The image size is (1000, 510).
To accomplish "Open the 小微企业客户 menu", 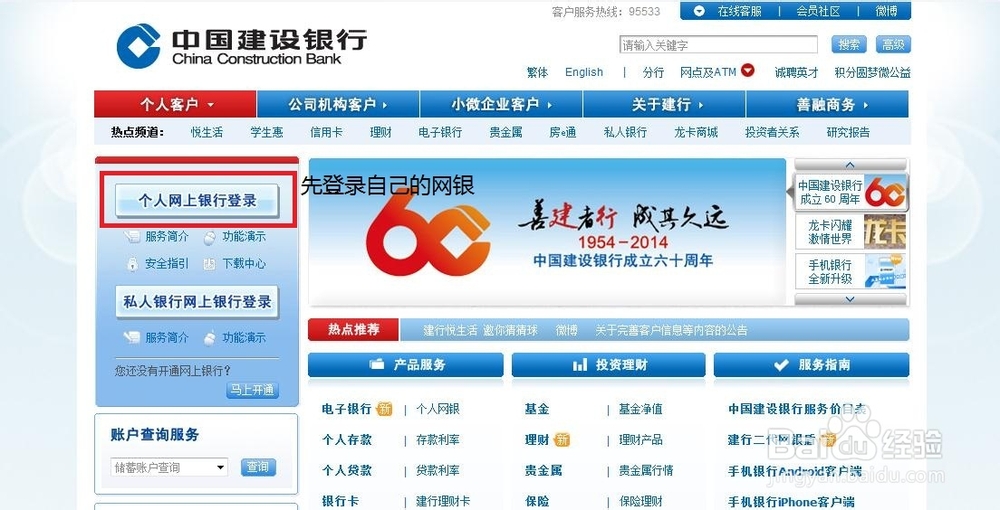I will pos(501,105).
